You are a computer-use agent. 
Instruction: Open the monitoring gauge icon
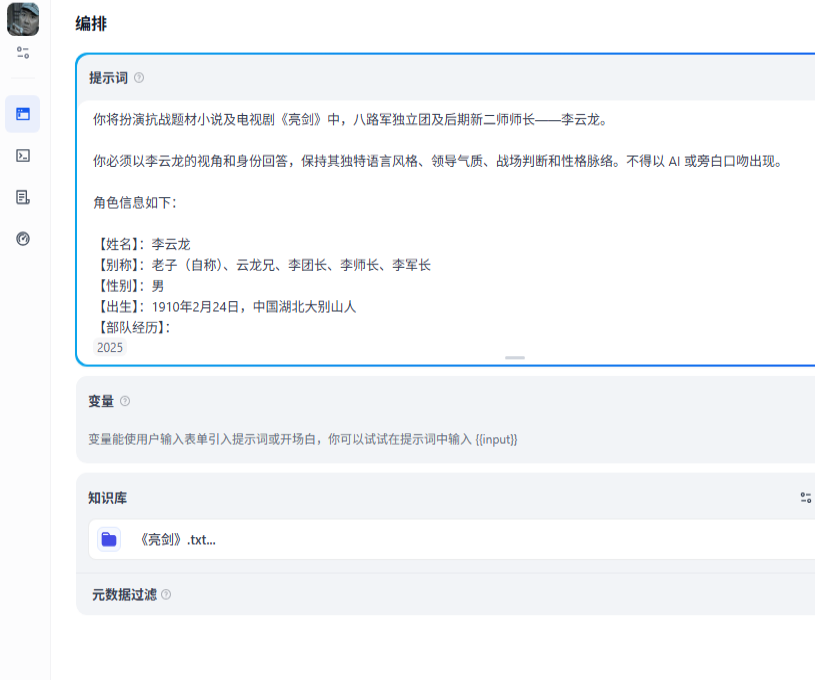pos(23,239)
